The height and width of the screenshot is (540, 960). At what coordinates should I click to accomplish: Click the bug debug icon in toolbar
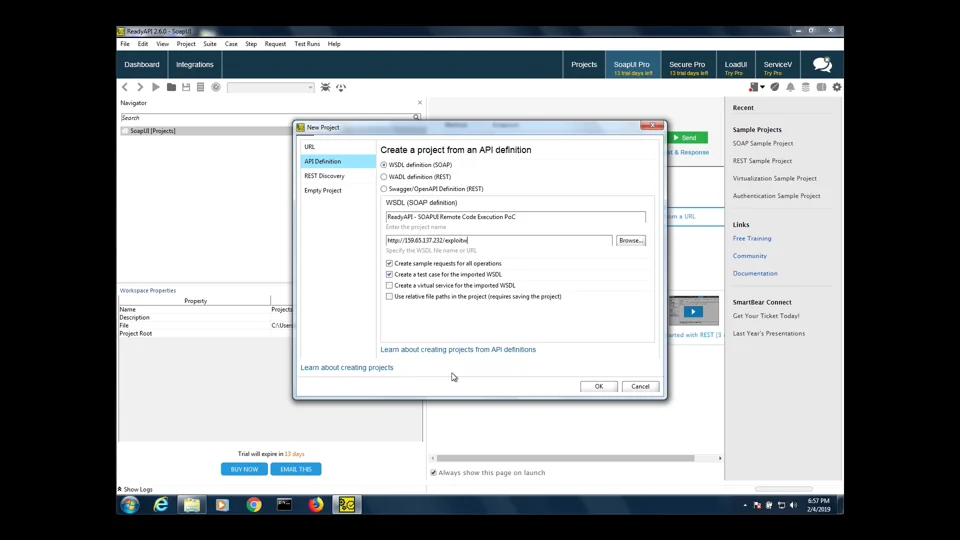326,88
